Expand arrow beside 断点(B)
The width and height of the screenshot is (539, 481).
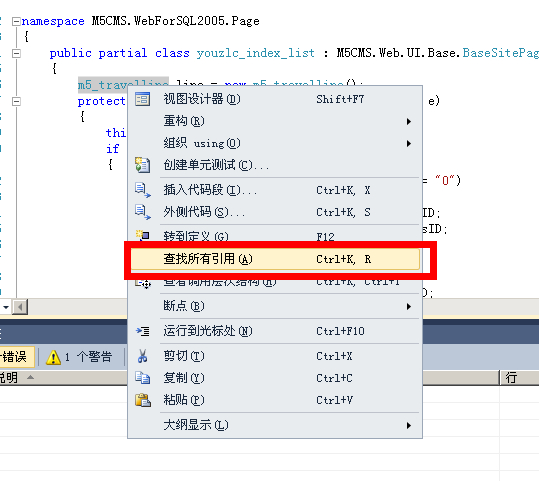[x=409, y=306]
